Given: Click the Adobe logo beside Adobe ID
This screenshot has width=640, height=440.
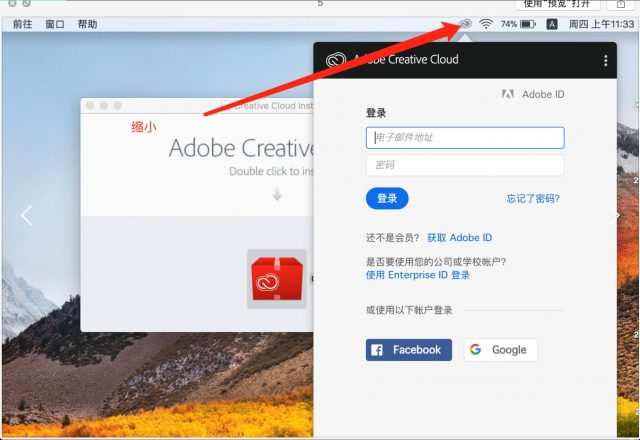Looking at the screenshot, I should [508, 94].
